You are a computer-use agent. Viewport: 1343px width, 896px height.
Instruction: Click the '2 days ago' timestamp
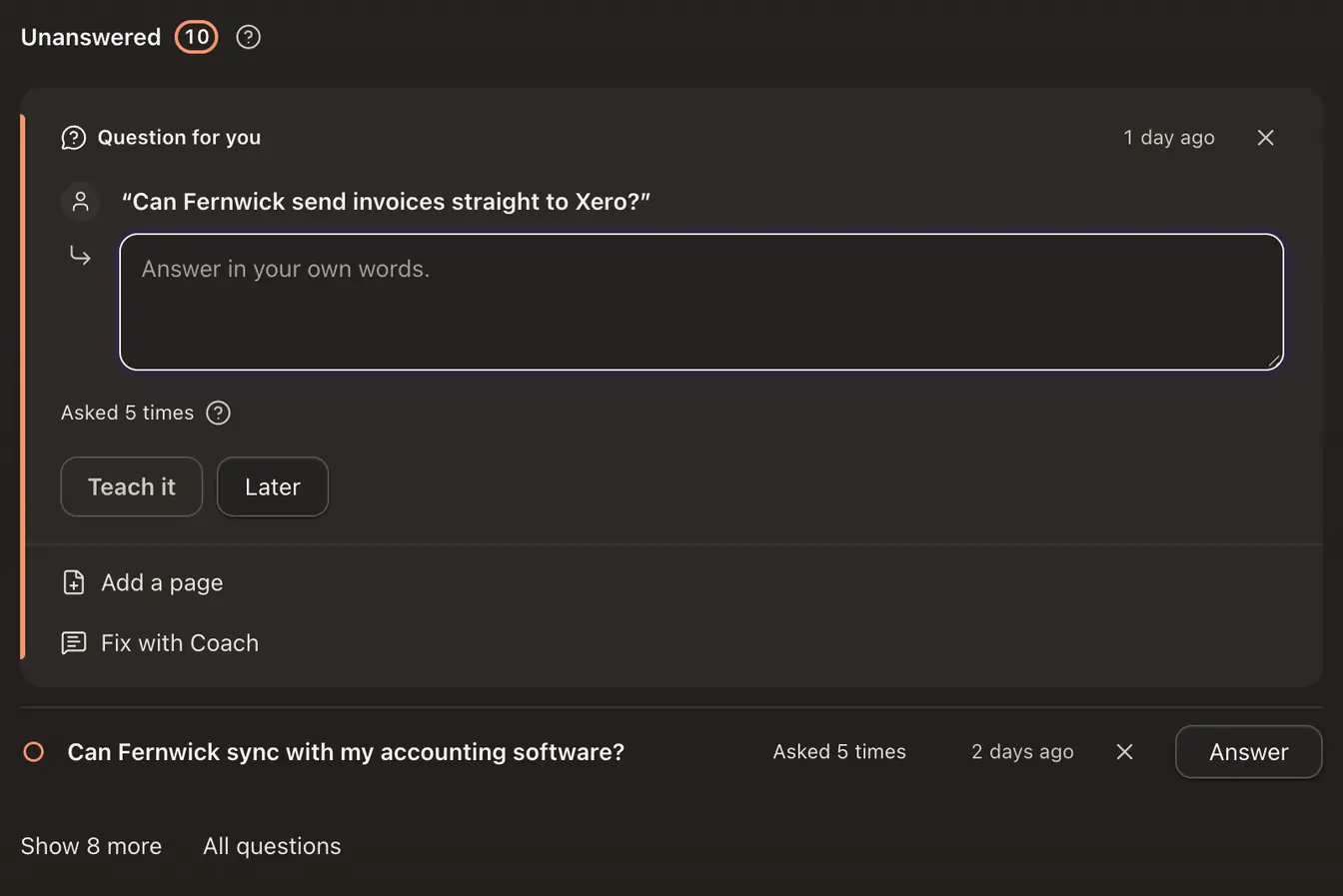pos(1022,752)
